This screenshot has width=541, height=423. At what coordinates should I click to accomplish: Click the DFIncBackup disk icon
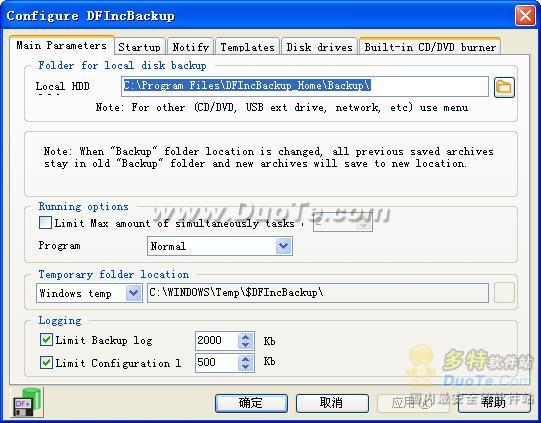(28, 402)
